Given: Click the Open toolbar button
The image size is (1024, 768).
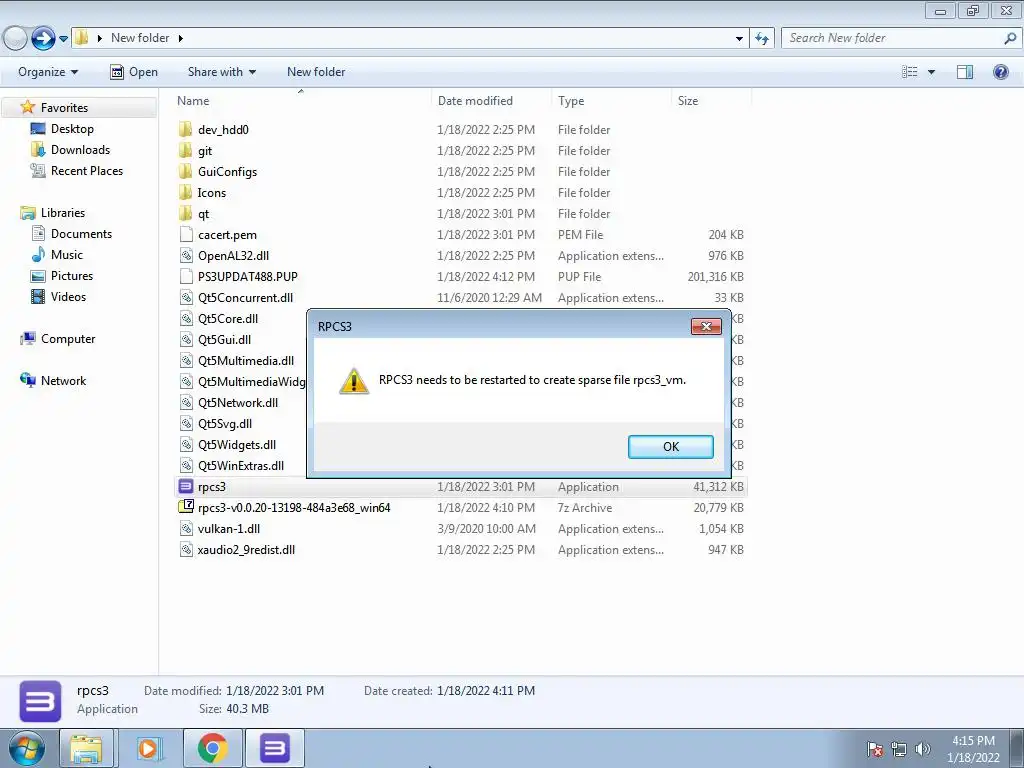Looking at the screenshot, I should (x=134, y=72).
